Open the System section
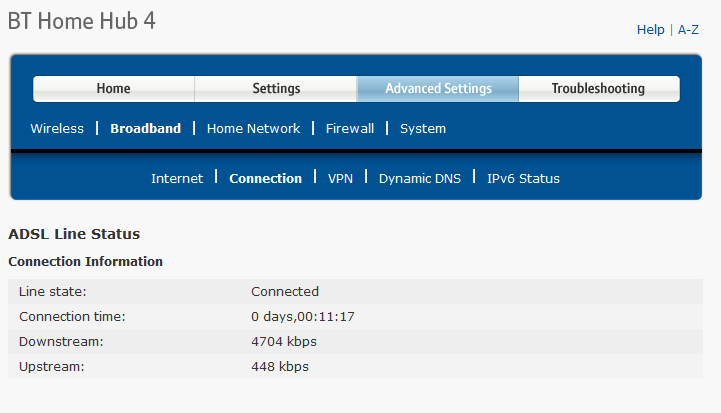Viewport: 721px width, 413px height. (x=423, y=129)
